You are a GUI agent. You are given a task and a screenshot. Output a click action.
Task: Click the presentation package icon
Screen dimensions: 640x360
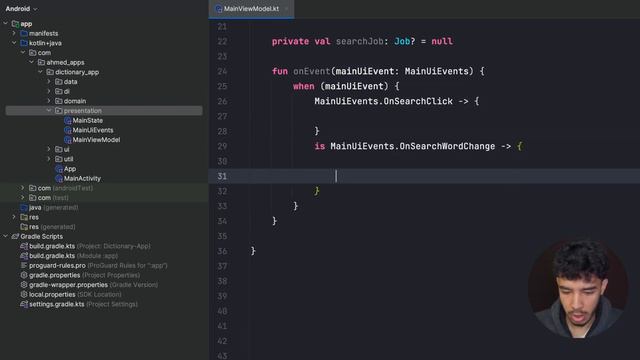58,111
